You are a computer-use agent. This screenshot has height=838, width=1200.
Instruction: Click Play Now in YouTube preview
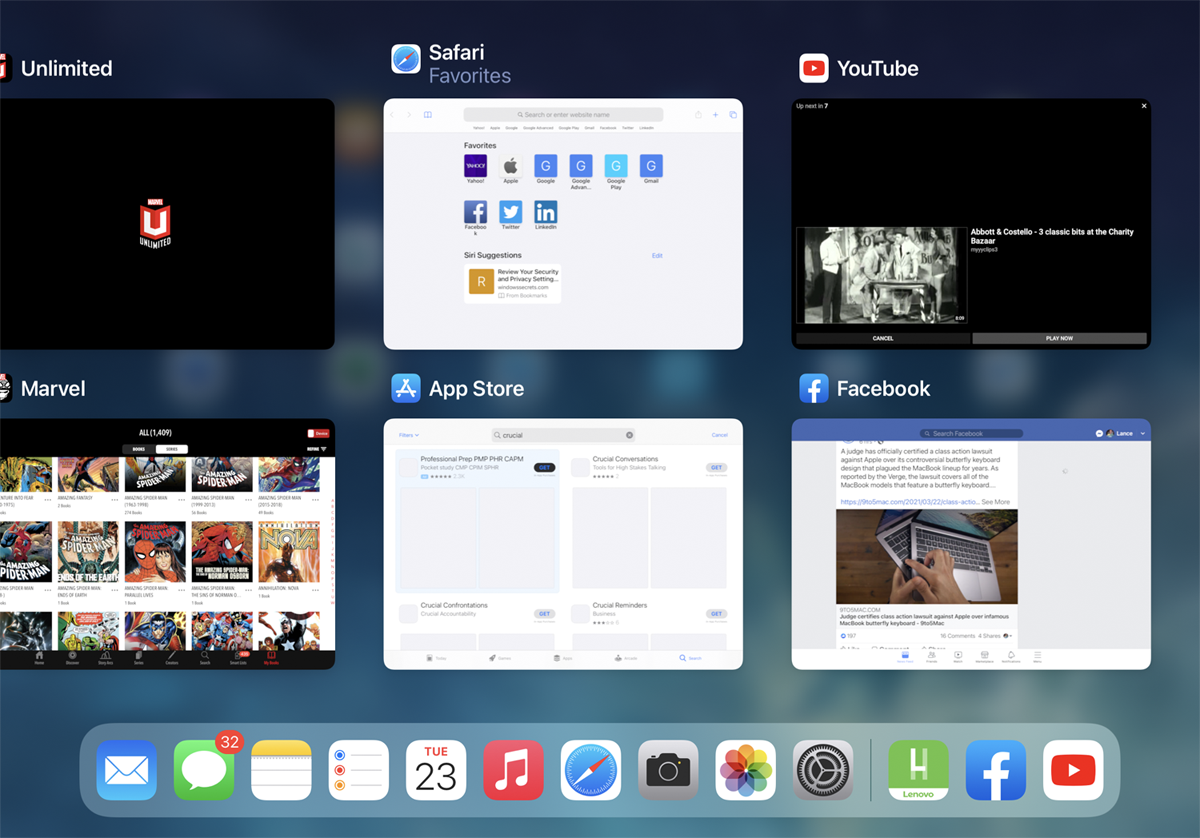tap(1059, 338)
